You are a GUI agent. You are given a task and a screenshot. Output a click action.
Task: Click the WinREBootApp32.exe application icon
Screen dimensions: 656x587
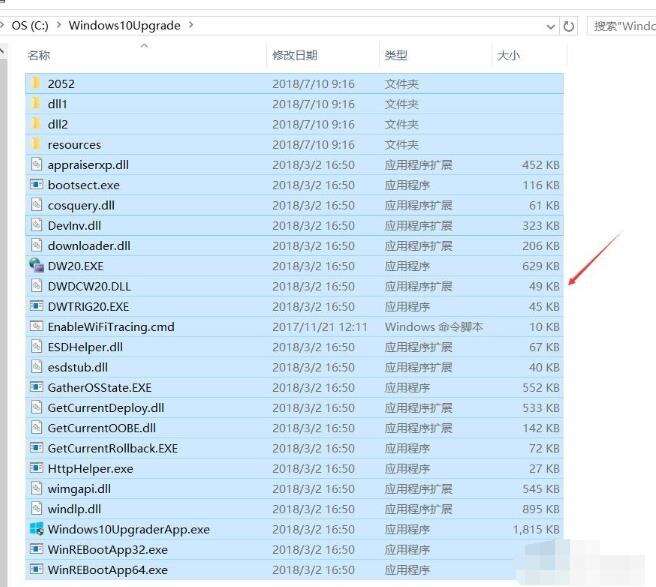(36, 549)
